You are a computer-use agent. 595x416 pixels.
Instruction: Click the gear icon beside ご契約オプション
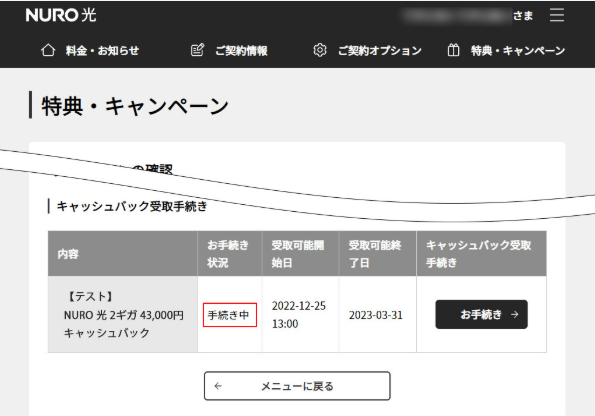coord(320,50)
